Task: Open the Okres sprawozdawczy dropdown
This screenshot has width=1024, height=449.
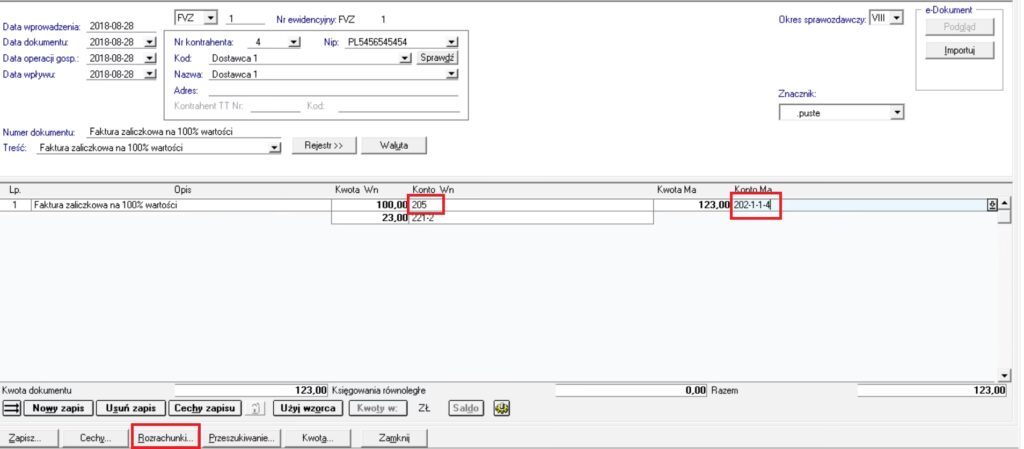Action: pyautogui.click(x=896, y=18)
